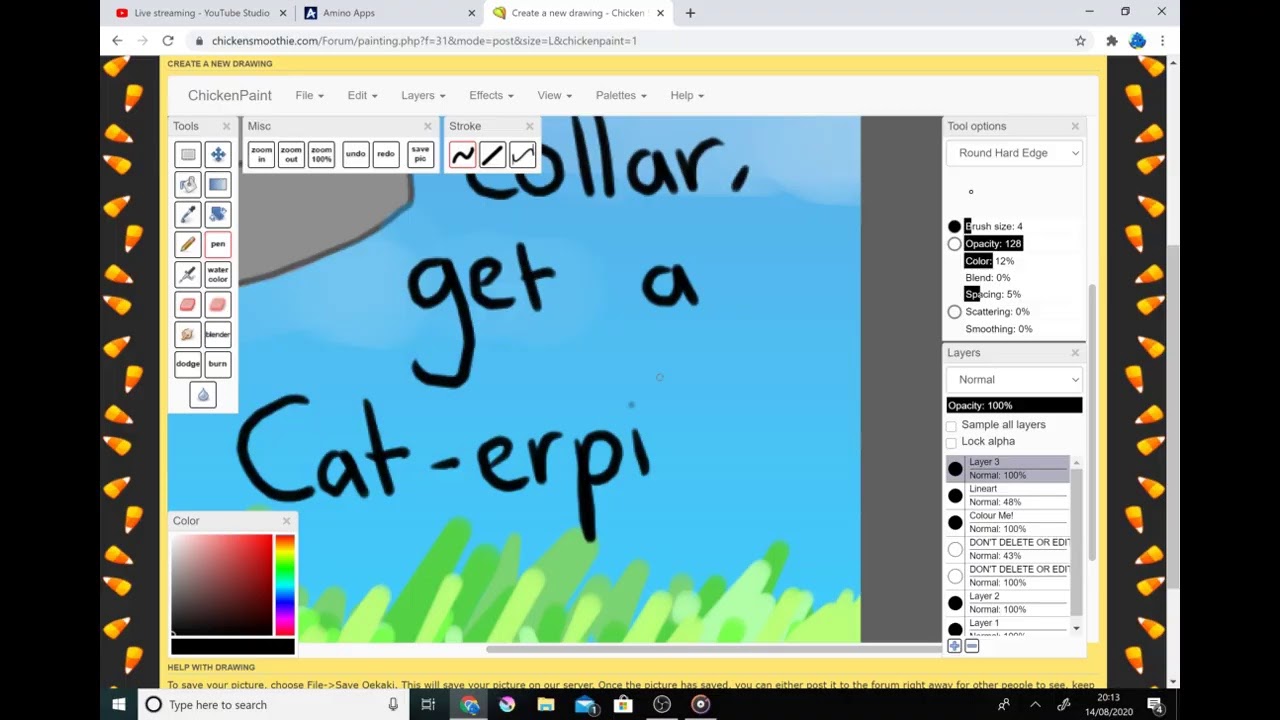Select the color picker eyedropper tool
The width and height of the screenshot is (1280, 720).
point(188,214)
